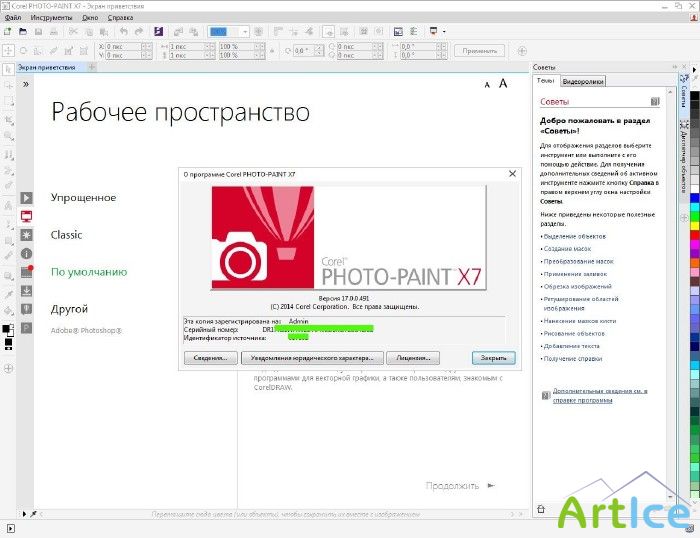Click the larger A to increase text size
Viewport: 700px width, 538px height.
click(505, 84)
